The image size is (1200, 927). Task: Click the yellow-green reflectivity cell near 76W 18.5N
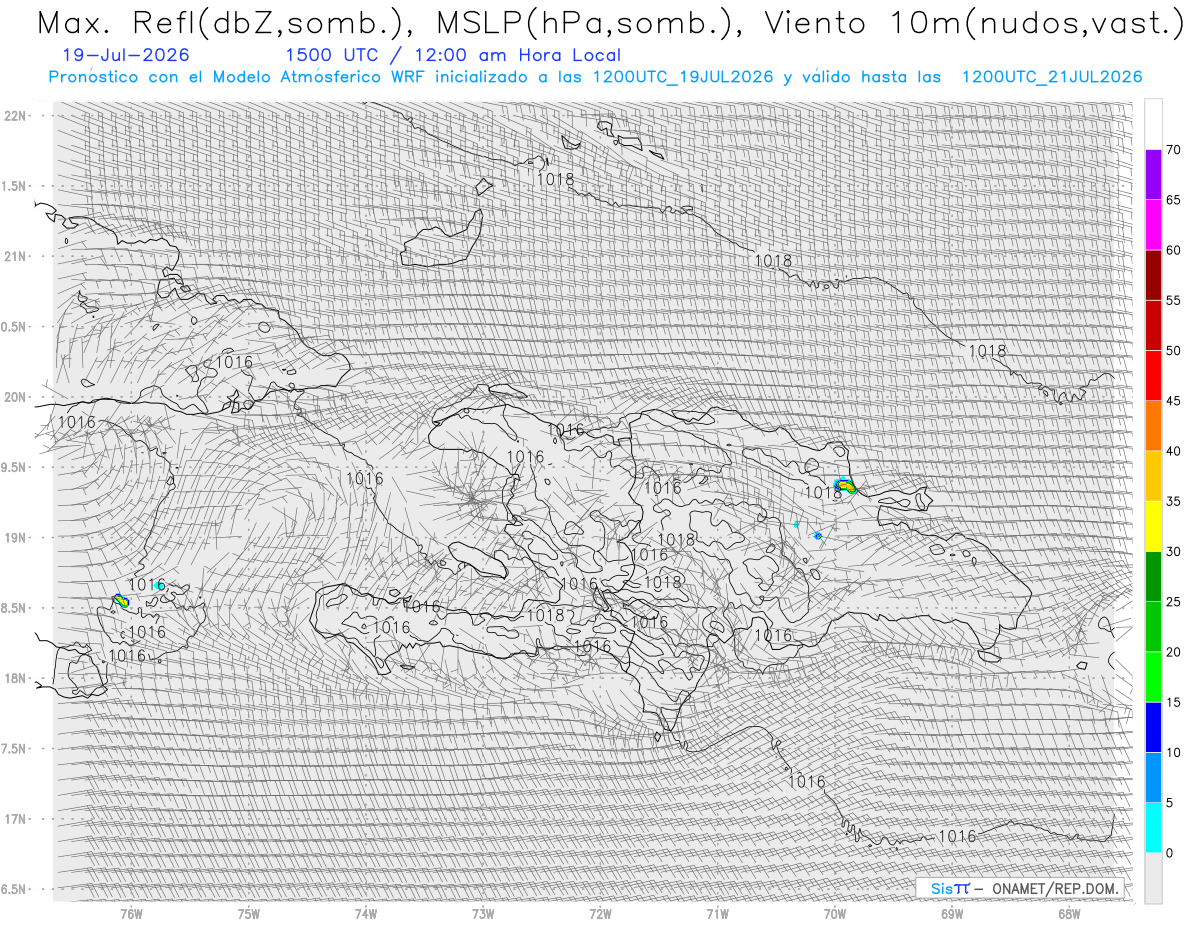120,600
